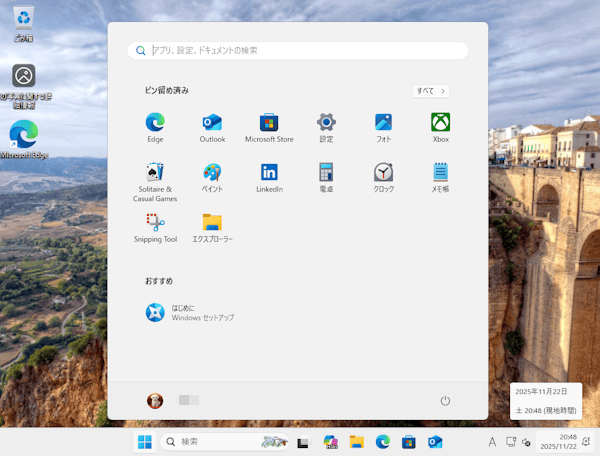Image resolution: width=600 pixels, height=456 pixels.
Task: Launch クロック (Clock) app
Action: [383, 178]
